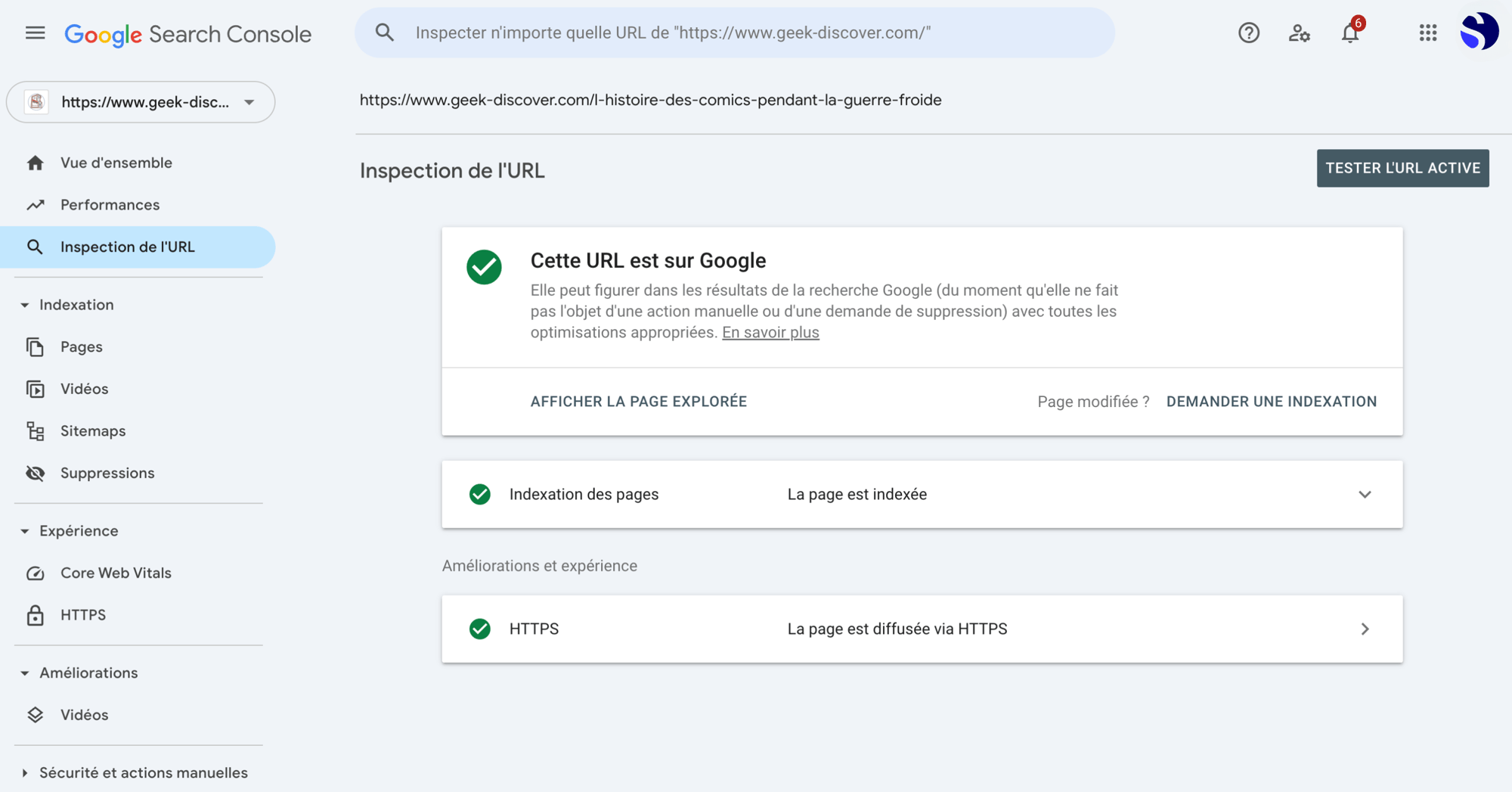Image resolution: width=1512 pixels, height=792 pixels.
Task: Switch to the Performances section
Action: 110,204
